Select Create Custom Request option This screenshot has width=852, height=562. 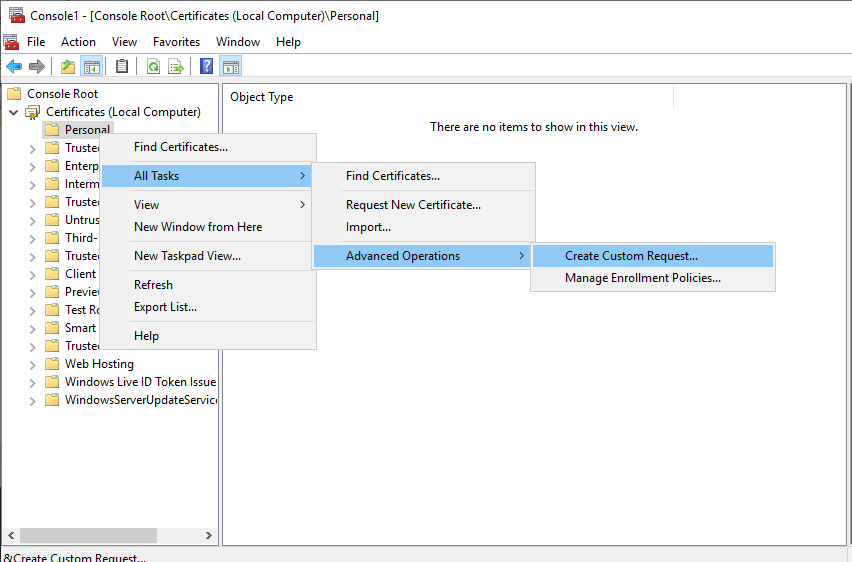631,256
